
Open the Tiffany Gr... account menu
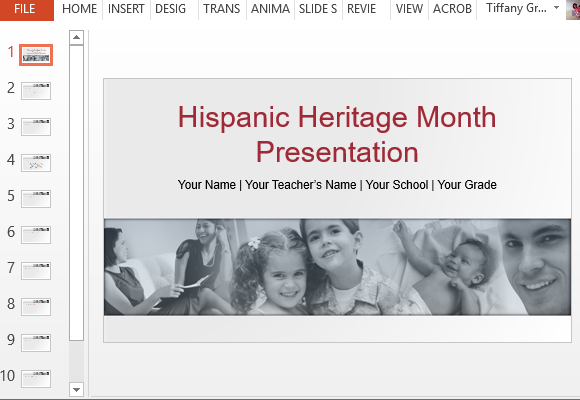point(522,8)
